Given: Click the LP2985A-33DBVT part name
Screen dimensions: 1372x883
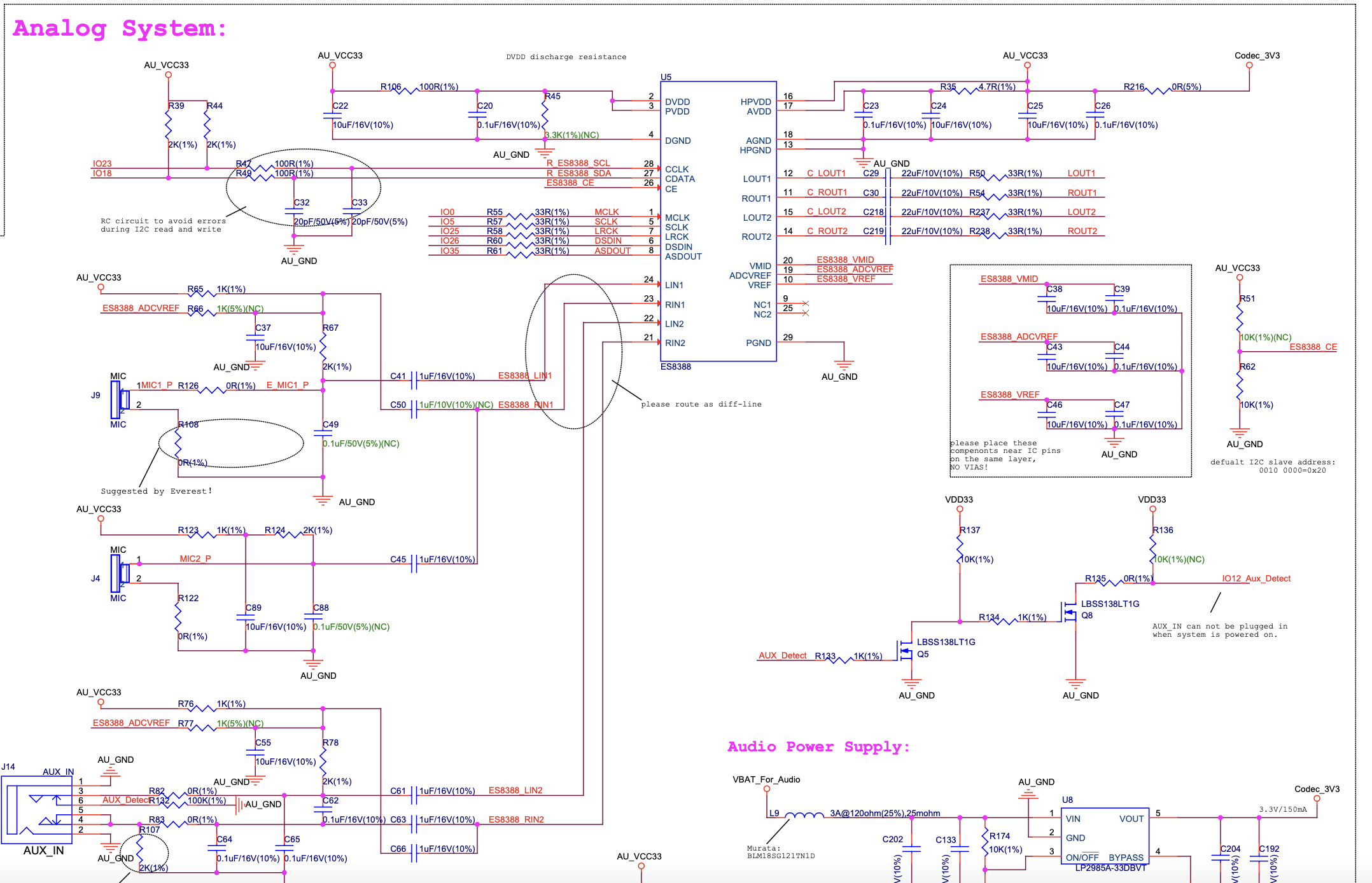Looking at the screenshot, I should (x=1110, y=868).
